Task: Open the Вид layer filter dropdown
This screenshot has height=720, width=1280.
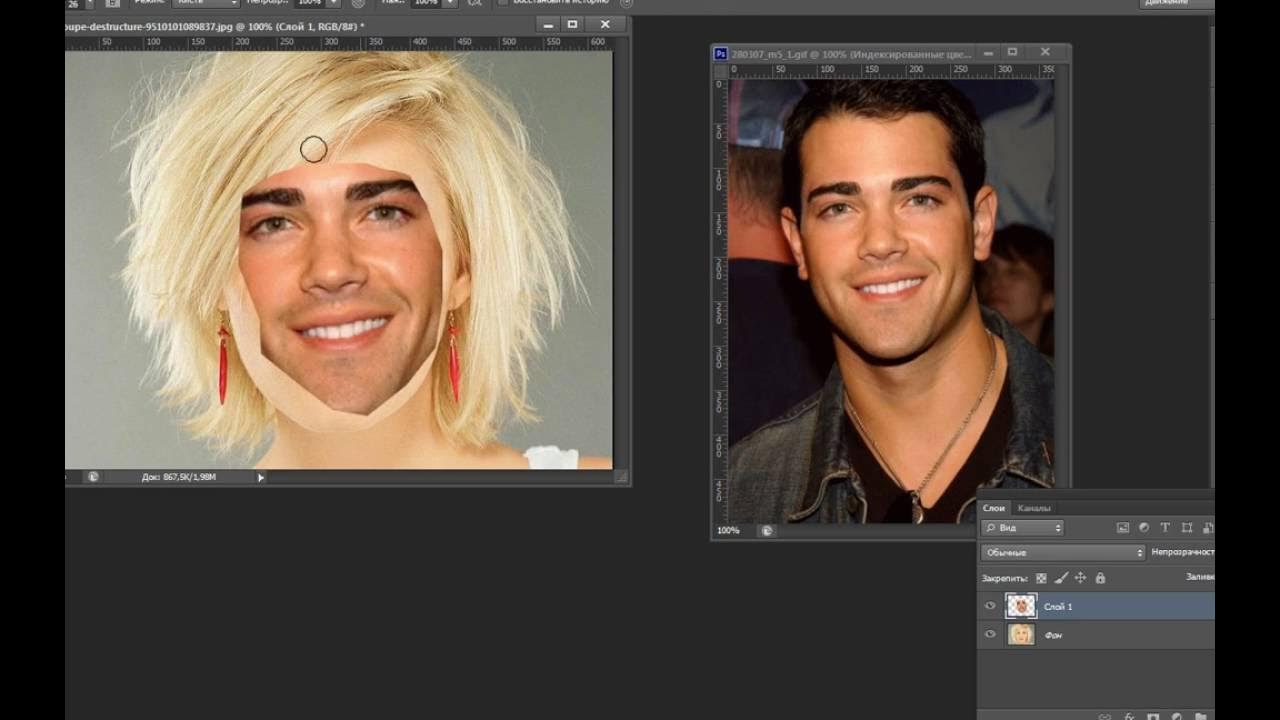Action: (x=1022, y=527)
